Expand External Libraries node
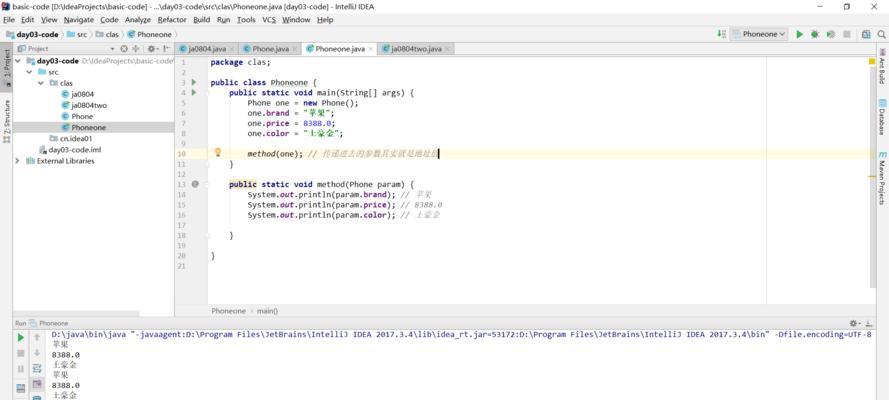 coord(18,161)
